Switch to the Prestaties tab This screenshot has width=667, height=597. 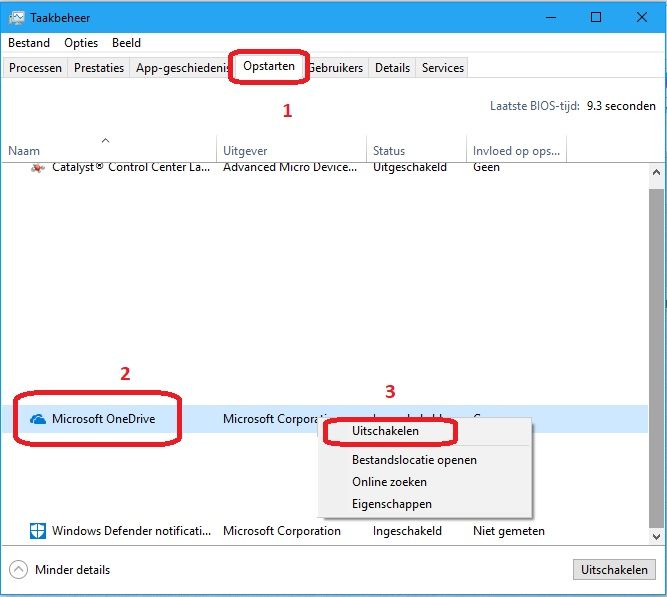click(x=99, y=68)
